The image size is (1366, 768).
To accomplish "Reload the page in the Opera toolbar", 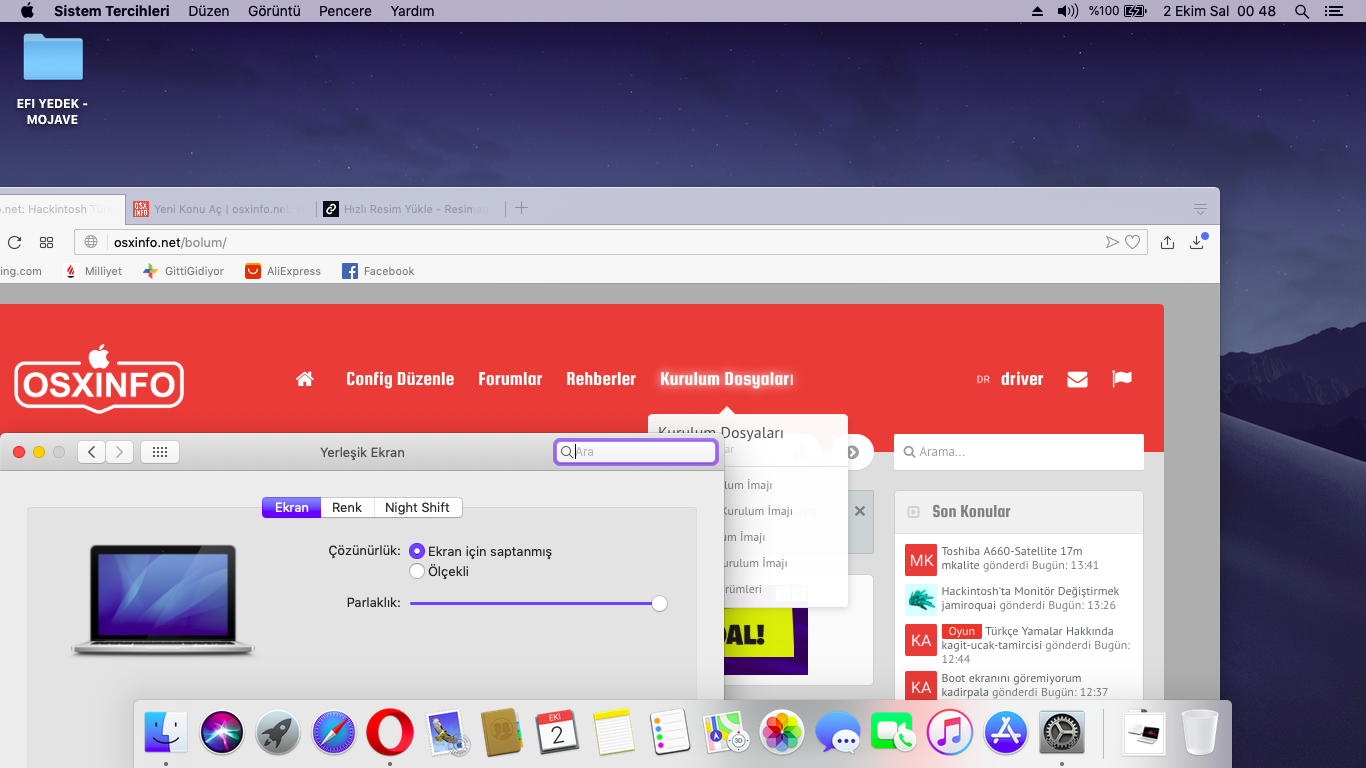I will click(14, 242).
